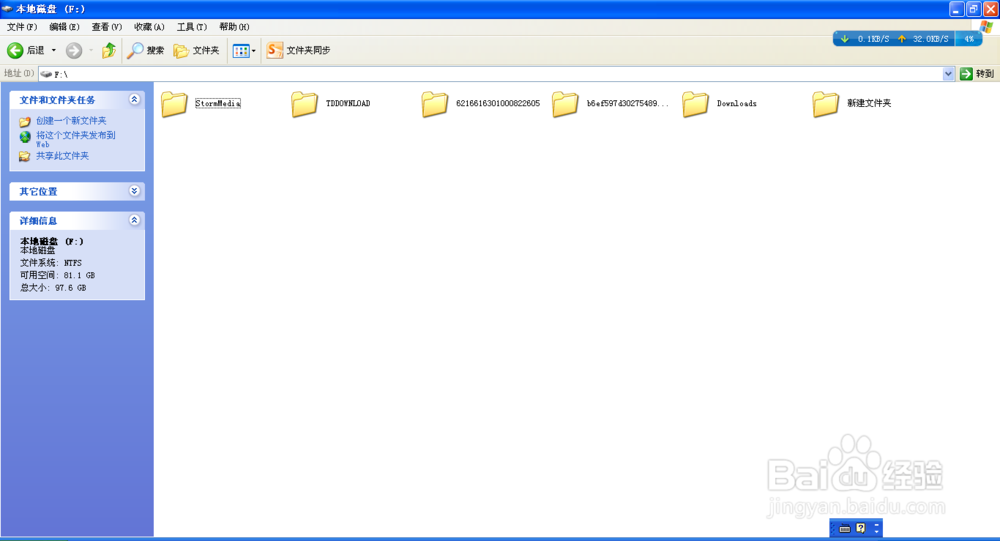The height and width of the screenshot is (541, 1000).
Task: Select the 6216616301000822605 folder icon
Action: pos(434,103)
